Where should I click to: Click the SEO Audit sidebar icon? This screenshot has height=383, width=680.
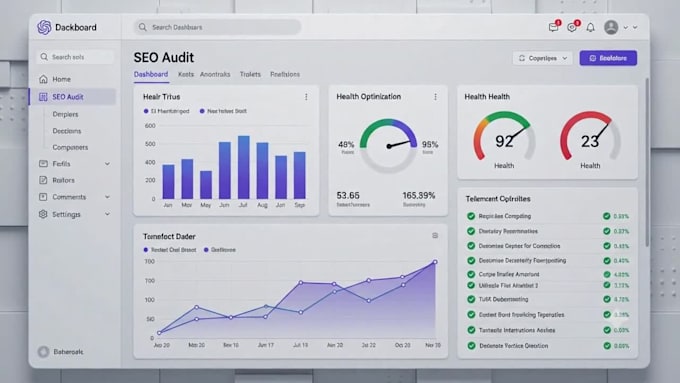coord(43,97)
